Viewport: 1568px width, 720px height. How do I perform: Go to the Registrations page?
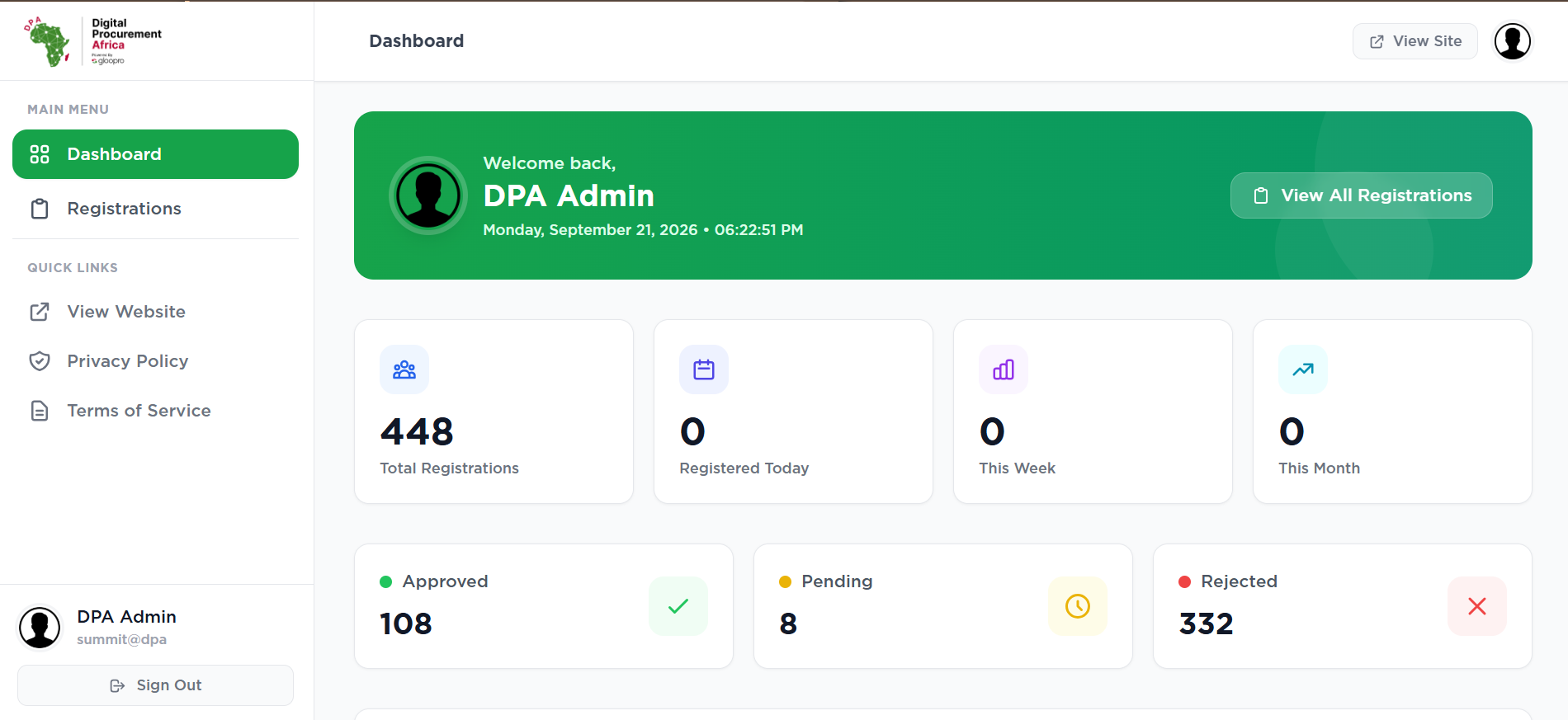click(x=155, y=209)
